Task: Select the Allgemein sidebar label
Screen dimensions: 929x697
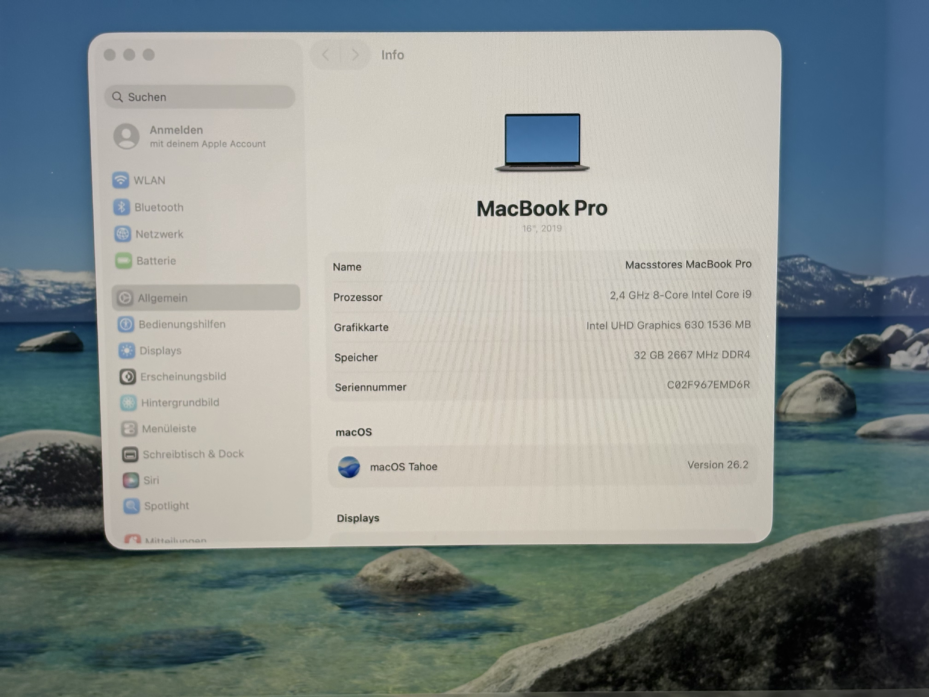Action: point(162,298)
